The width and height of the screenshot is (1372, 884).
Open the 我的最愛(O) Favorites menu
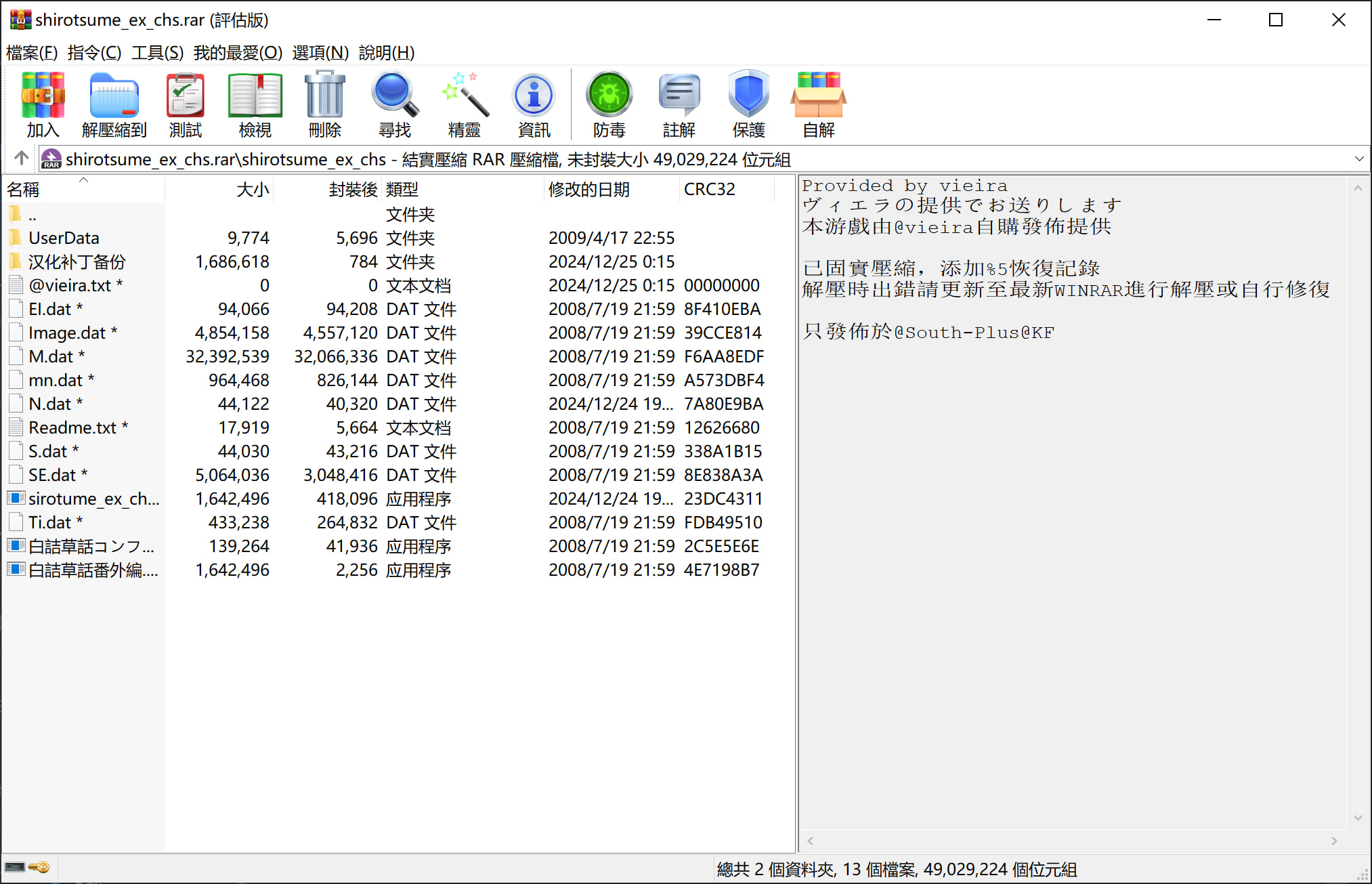[x=238, y=52]
